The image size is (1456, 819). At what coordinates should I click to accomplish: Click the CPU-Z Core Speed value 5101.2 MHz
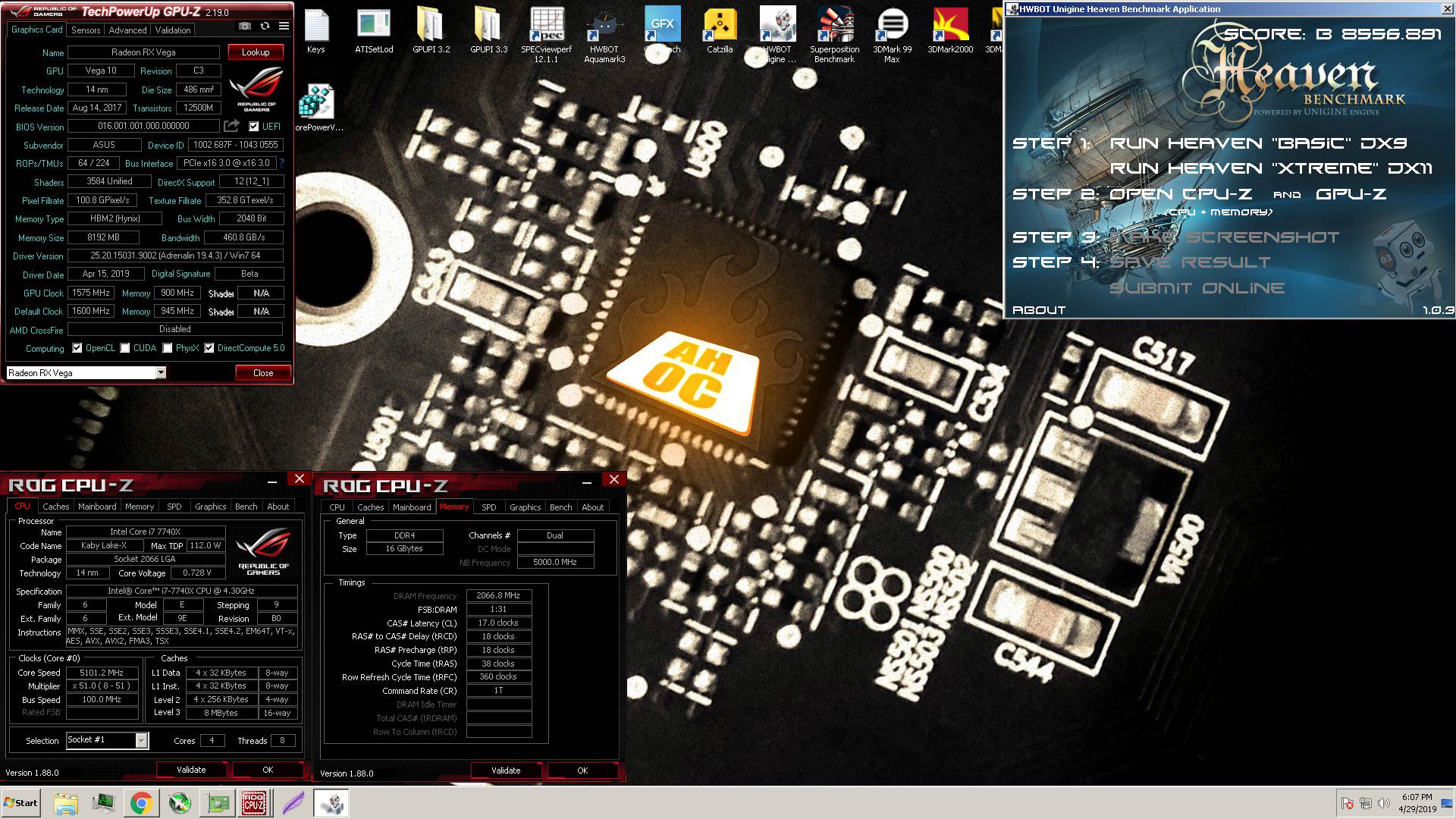click(102, 673)
